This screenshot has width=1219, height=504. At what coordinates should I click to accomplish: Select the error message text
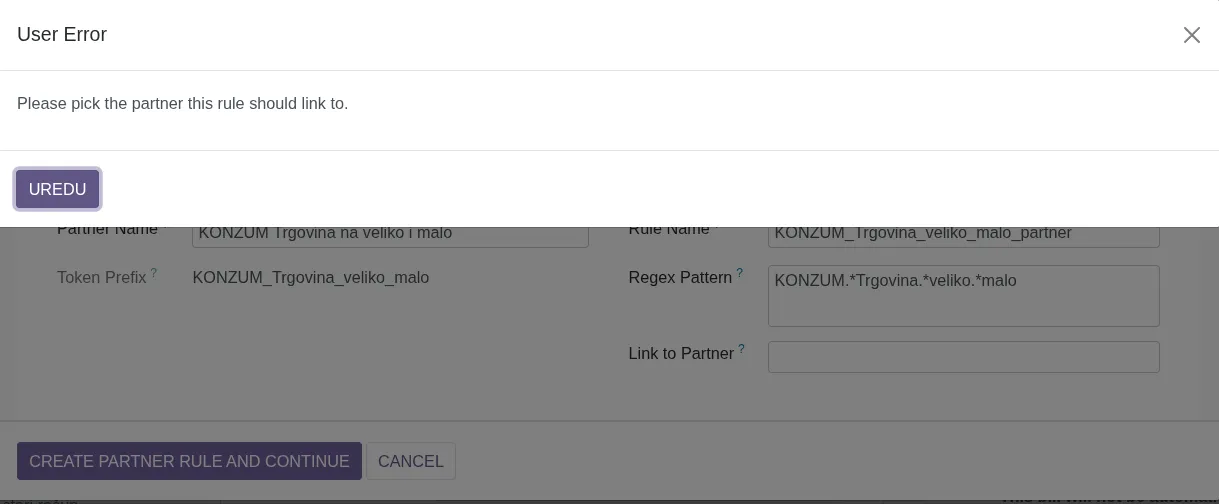pos(183,103)
